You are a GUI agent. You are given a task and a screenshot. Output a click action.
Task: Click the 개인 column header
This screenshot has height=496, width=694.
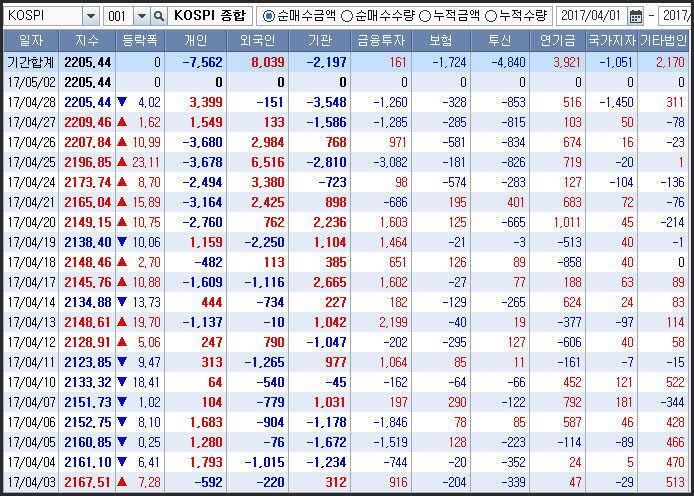[x=196, y=41]
